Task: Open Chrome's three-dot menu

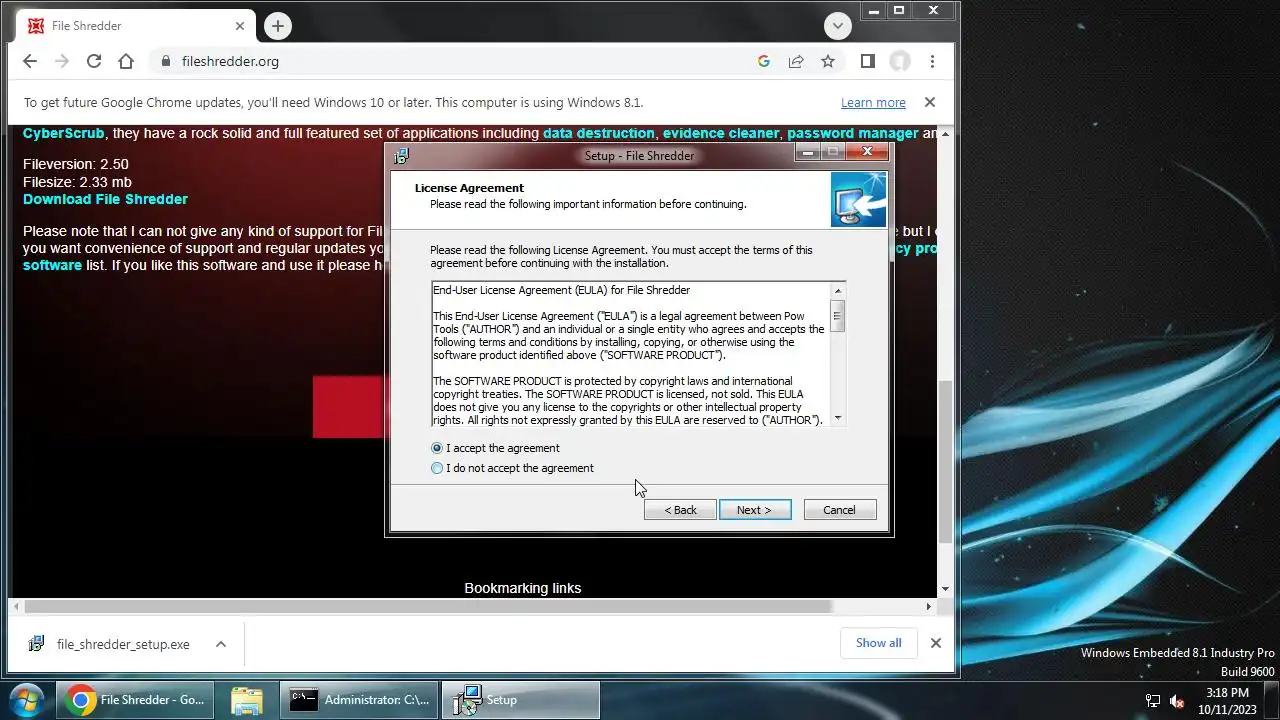Action: tap(932, 61)
